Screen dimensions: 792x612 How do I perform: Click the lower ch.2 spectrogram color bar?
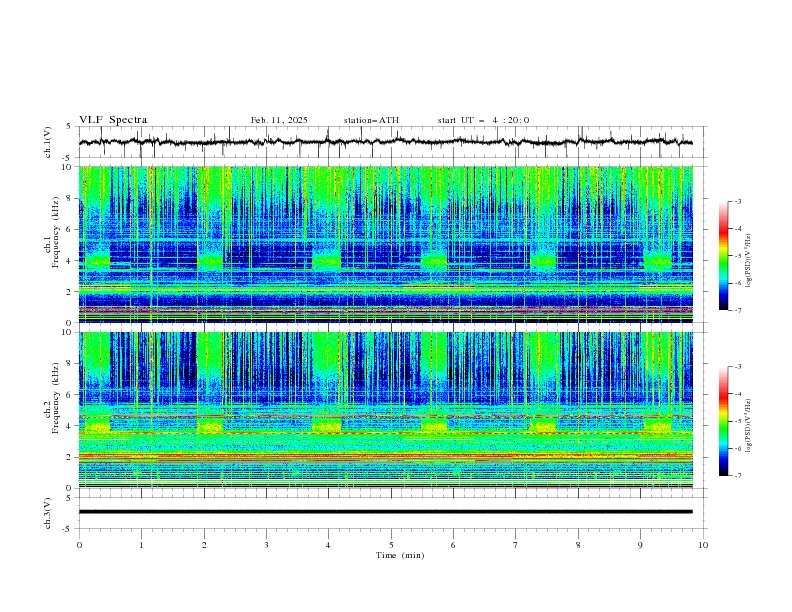(x=723, y=421)
